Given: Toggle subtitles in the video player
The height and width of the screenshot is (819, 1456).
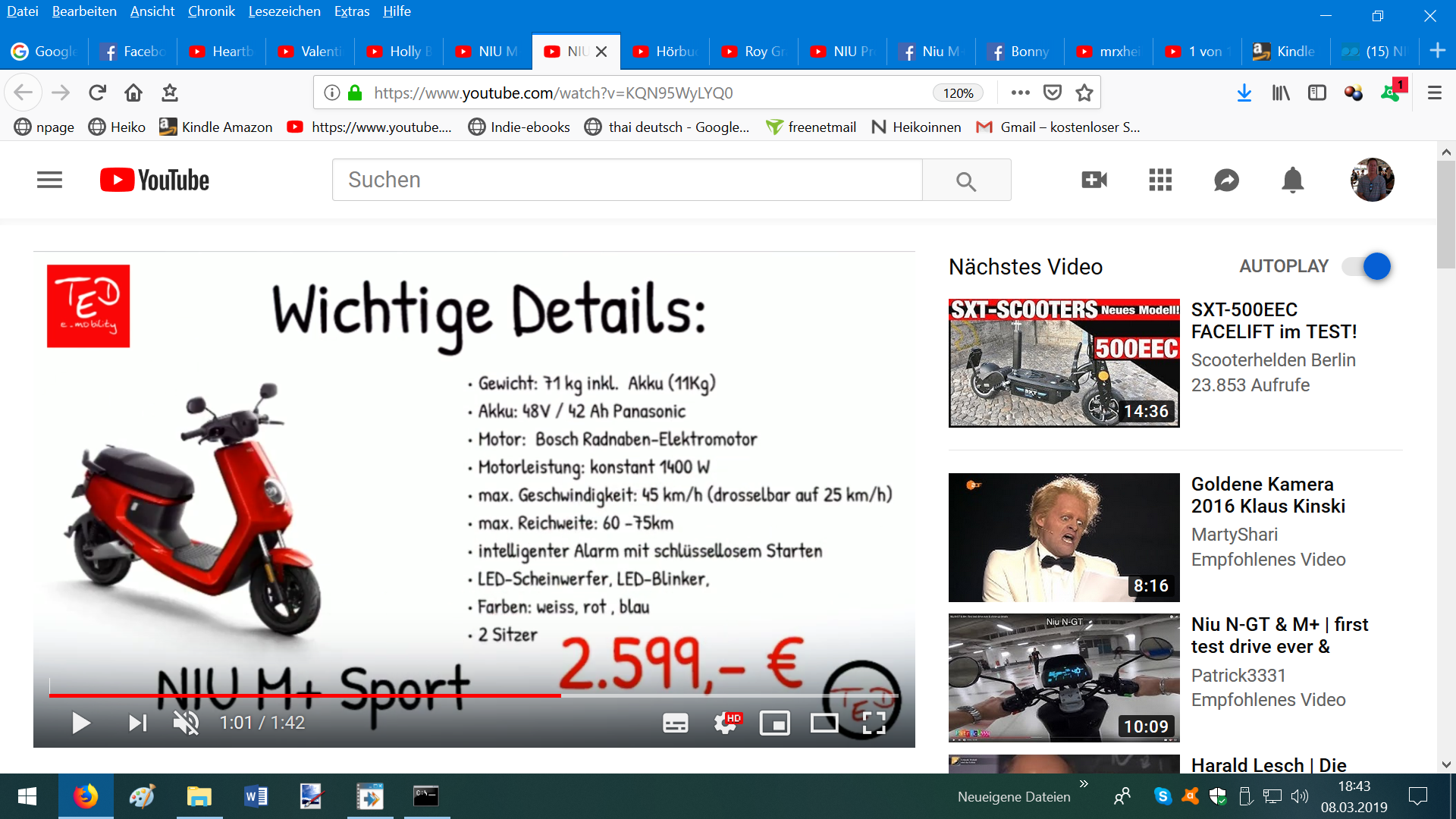Looking at the screenshot, I should (675, 723).
